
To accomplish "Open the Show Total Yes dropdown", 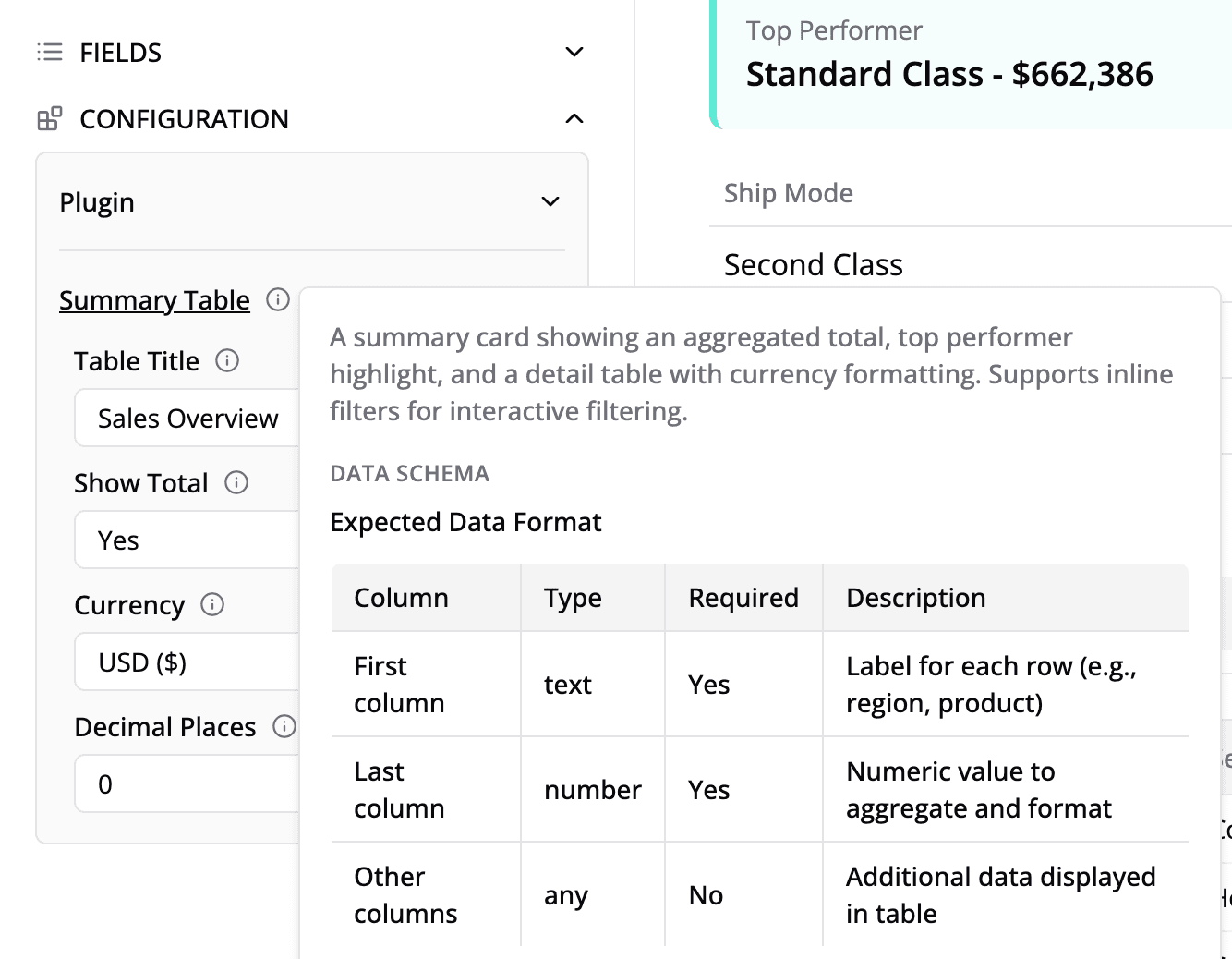I will [185, 540].
